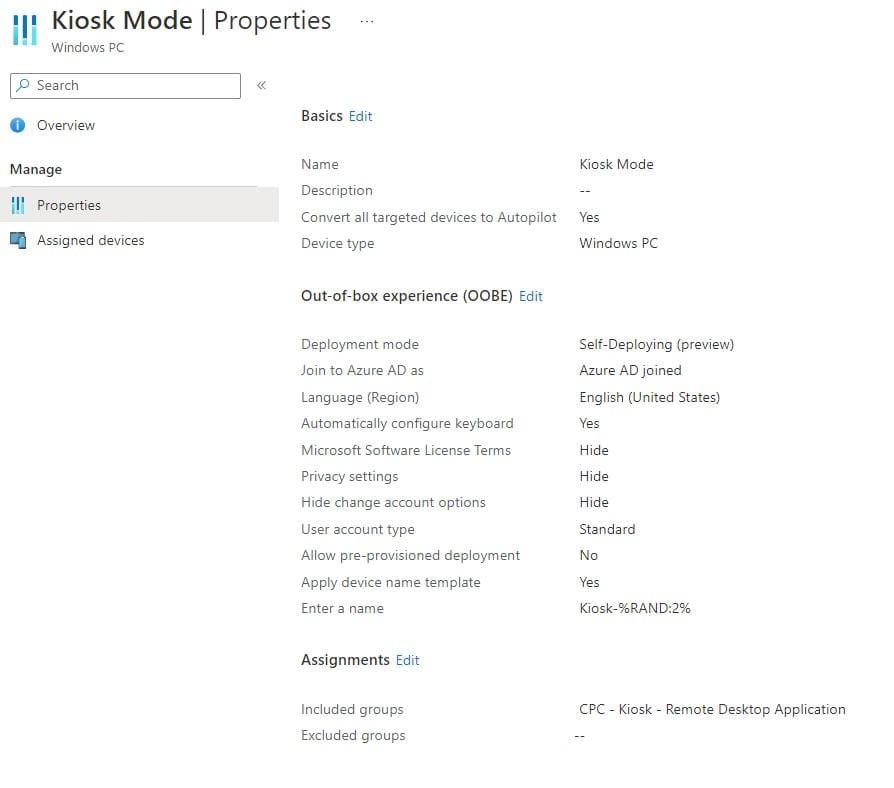Click the blue info icon beside Overview
894x788 pixels.
tap(18, 125)
